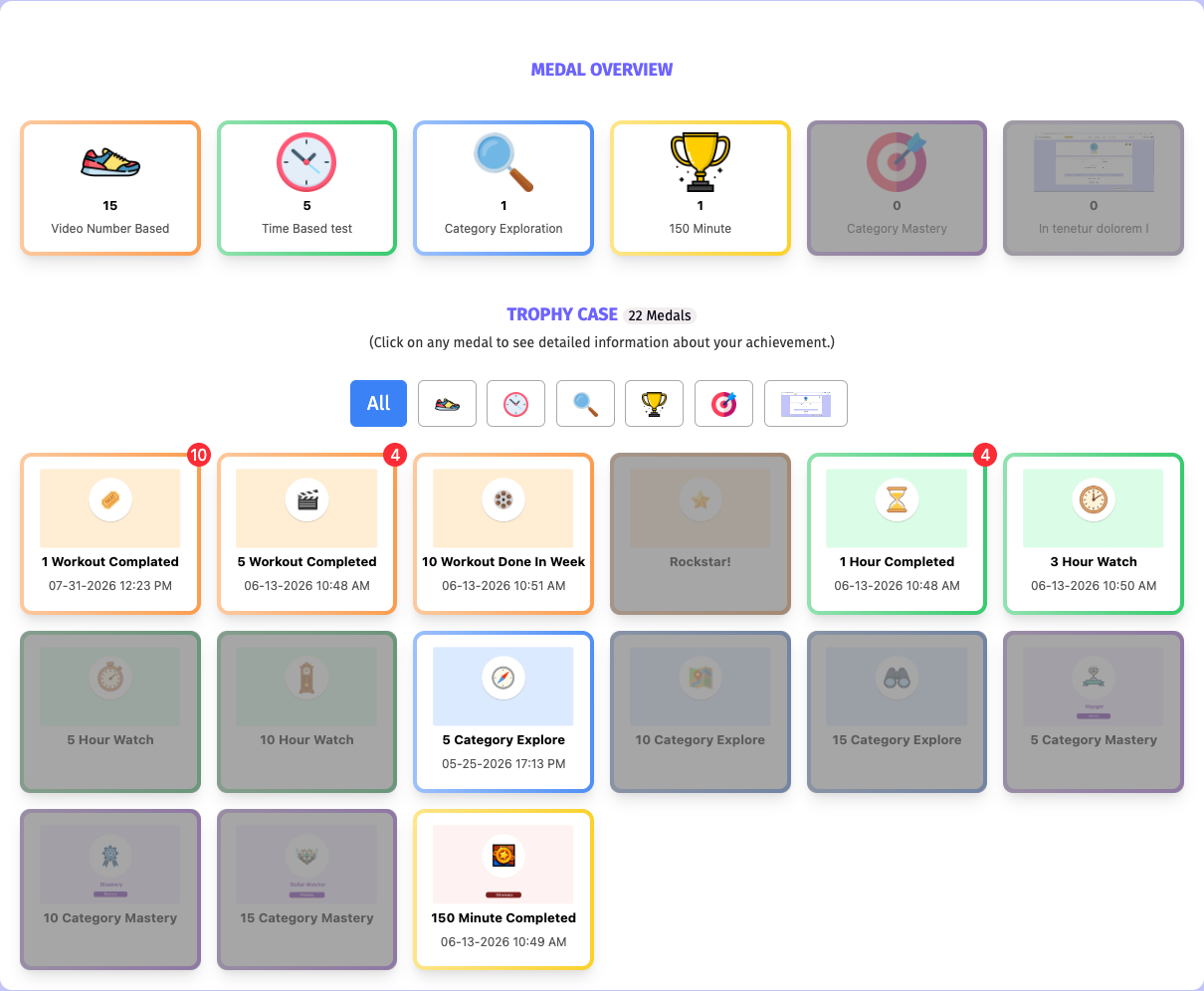This screenshot has width=1204, height=991.
Task: Click the MEDAL OVERVIEW heading
Action: (x=602, y=70)
